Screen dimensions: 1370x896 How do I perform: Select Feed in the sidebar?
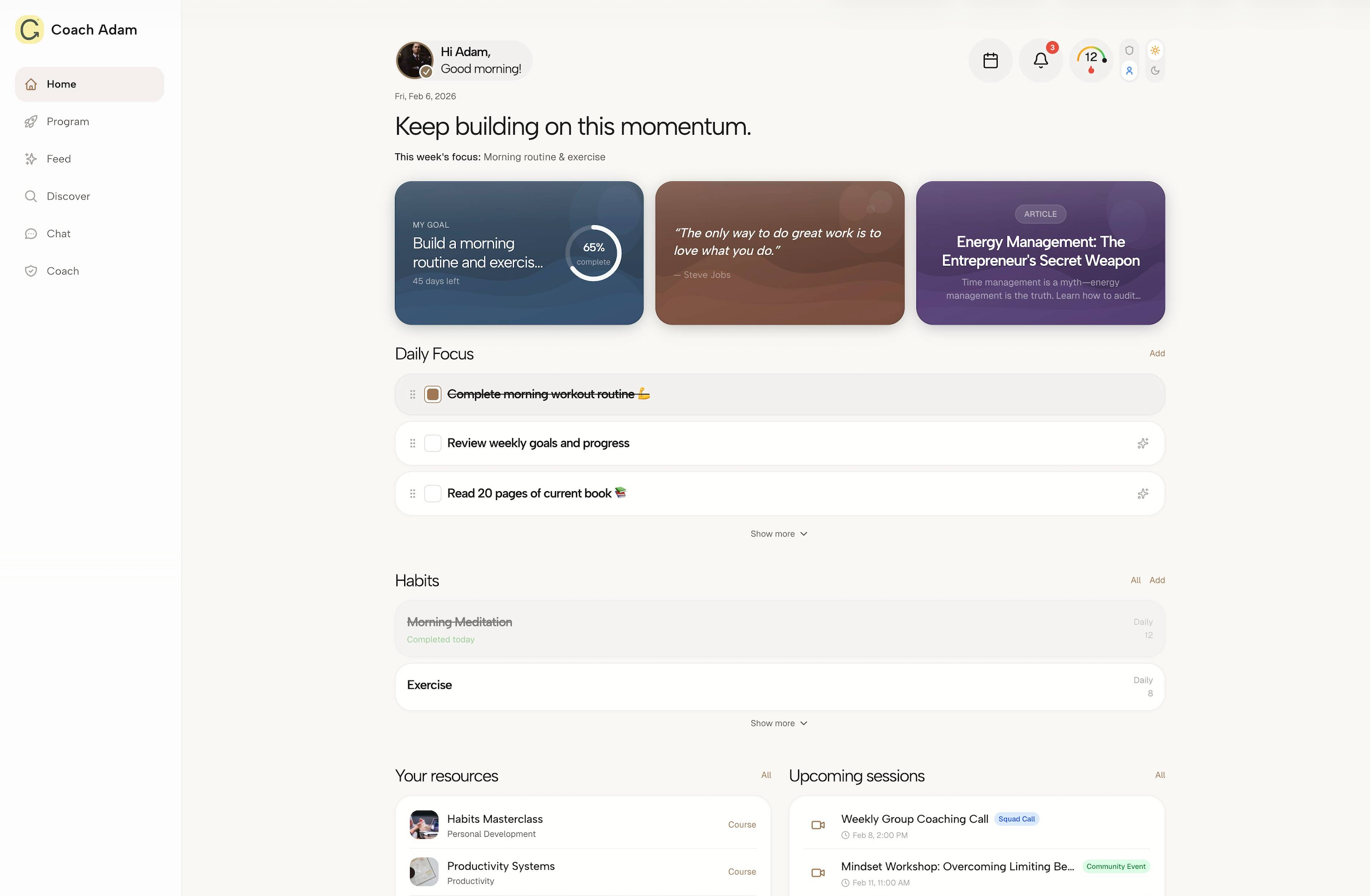(59, 158)
